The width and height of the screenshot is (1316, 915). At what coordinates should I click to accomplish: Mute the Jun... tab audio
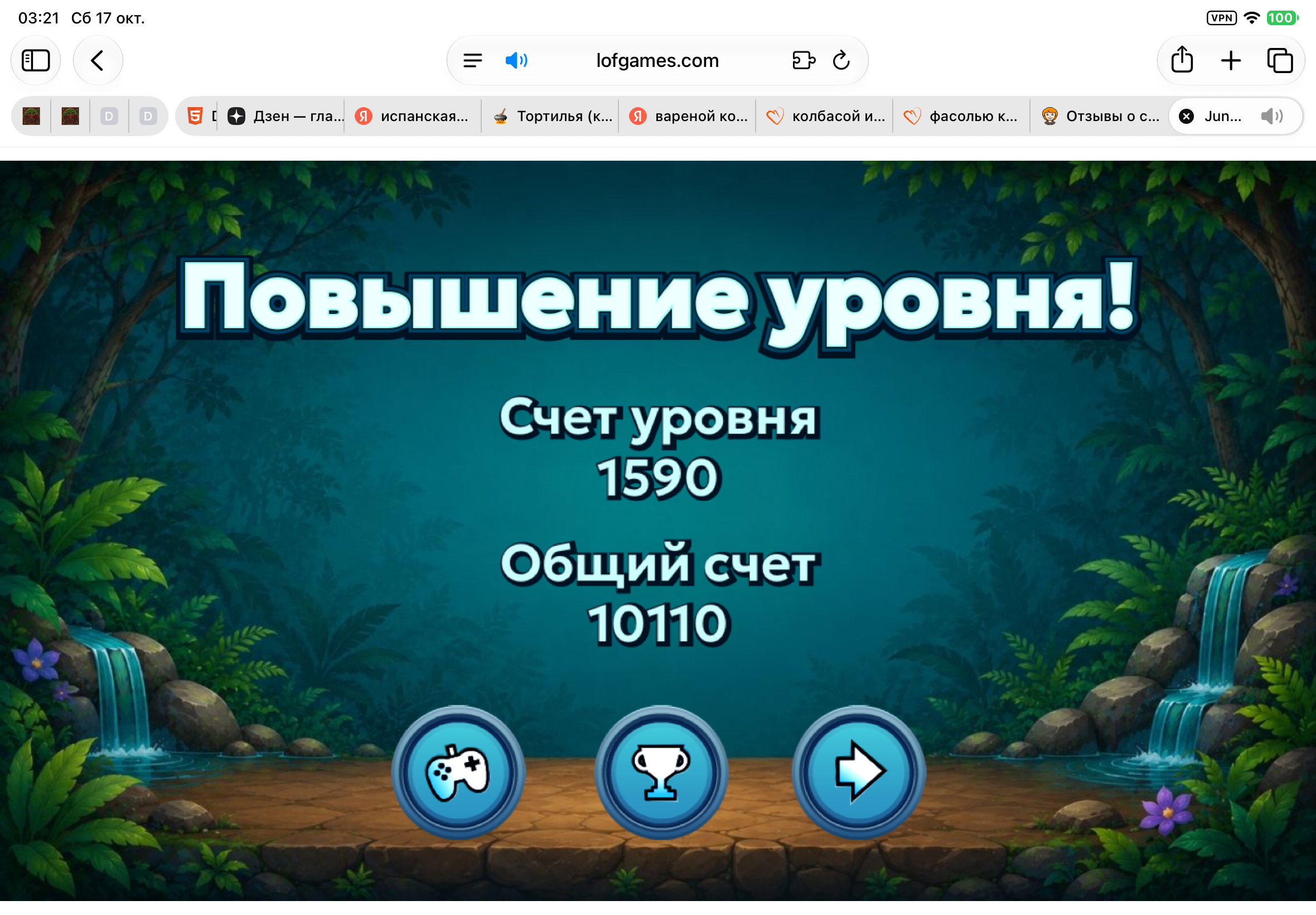[1271, 117]
